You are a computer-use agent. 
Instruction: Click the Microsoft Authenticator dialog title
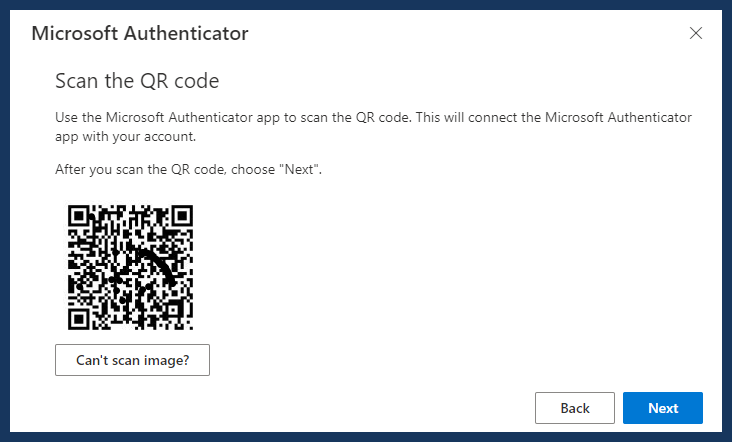140,34
